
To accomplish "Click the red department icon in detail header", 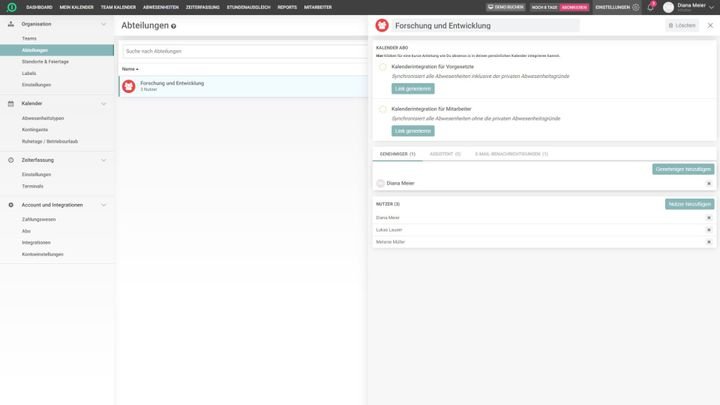I will pyautogui.click(x=382, y=26).
